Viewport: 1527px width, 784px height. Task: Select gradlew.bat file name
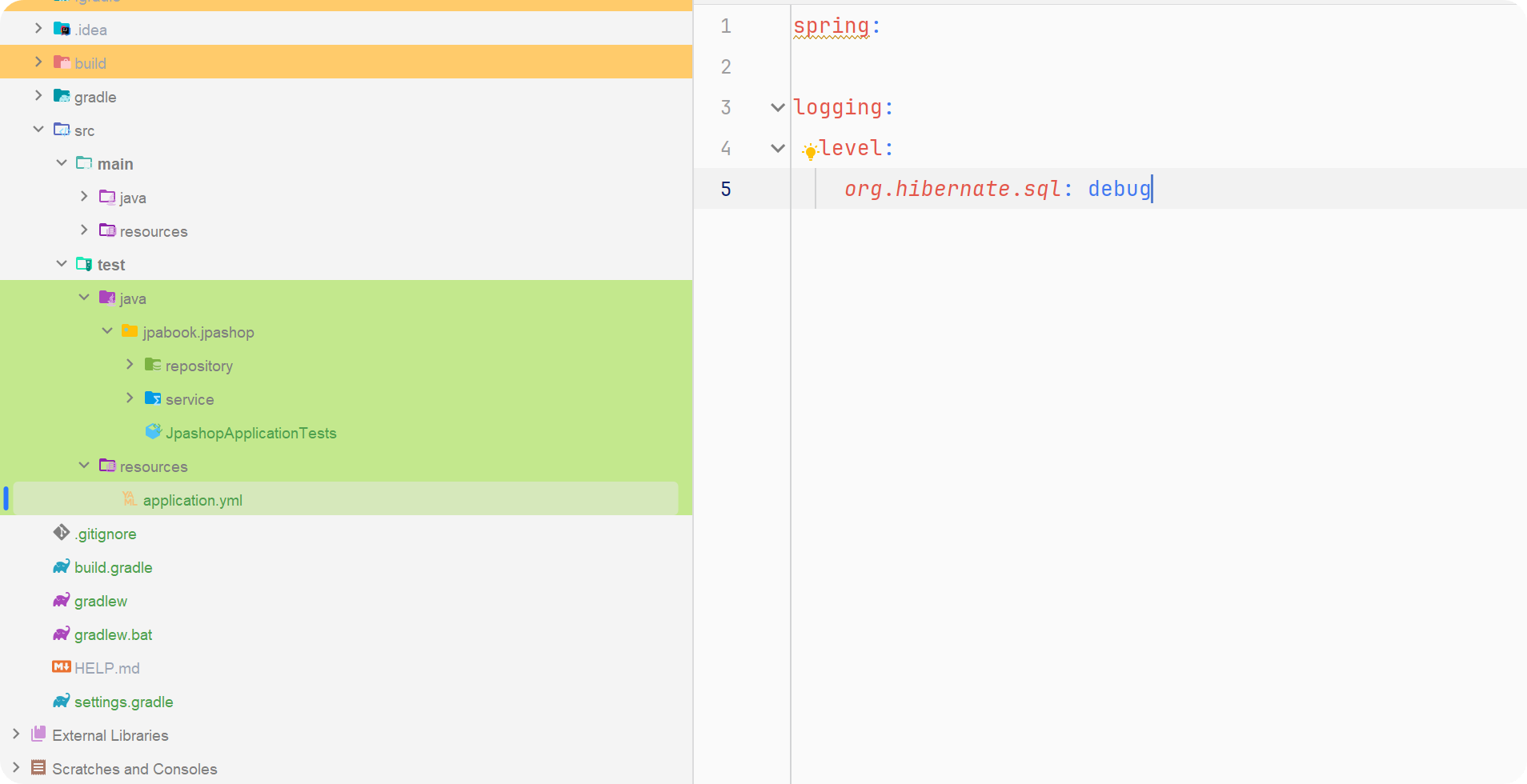(x=114, y=634)
